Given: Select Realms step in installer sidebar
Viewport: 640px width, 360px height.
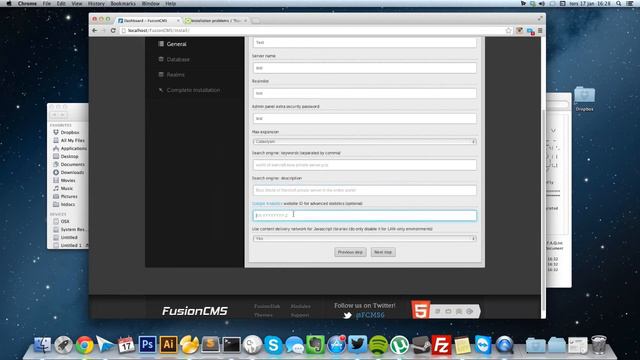Looking at the screenshot, I should click(x=176, y=75).
